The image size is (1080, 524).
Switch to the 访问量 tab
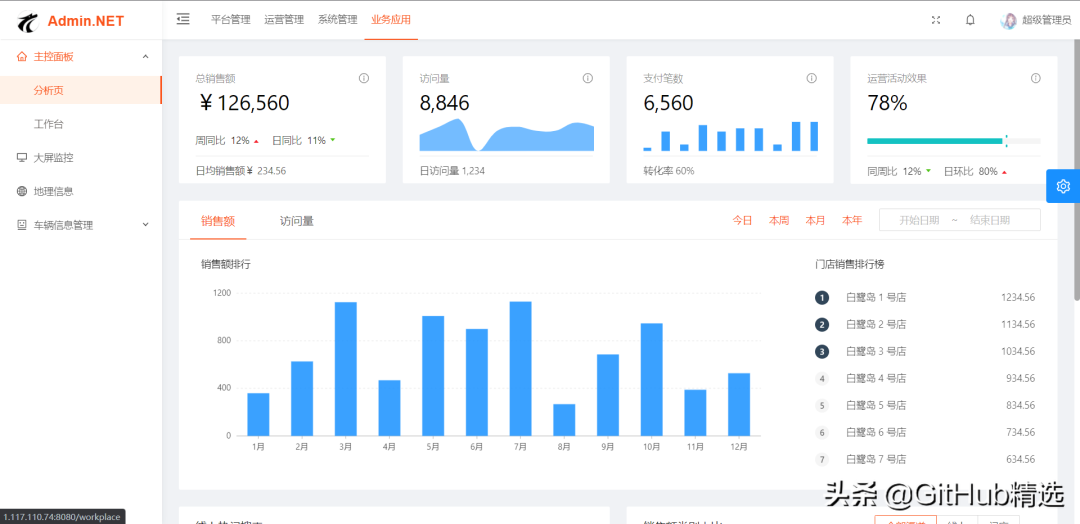tap(297, 221)
